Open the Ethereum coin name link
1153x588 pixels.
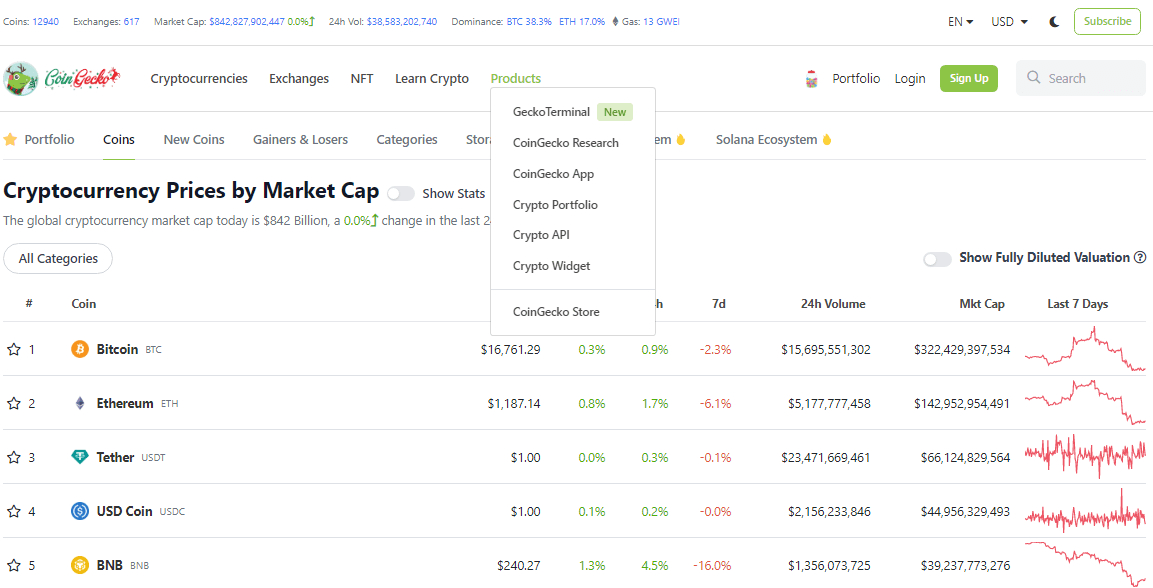point(125,404)
